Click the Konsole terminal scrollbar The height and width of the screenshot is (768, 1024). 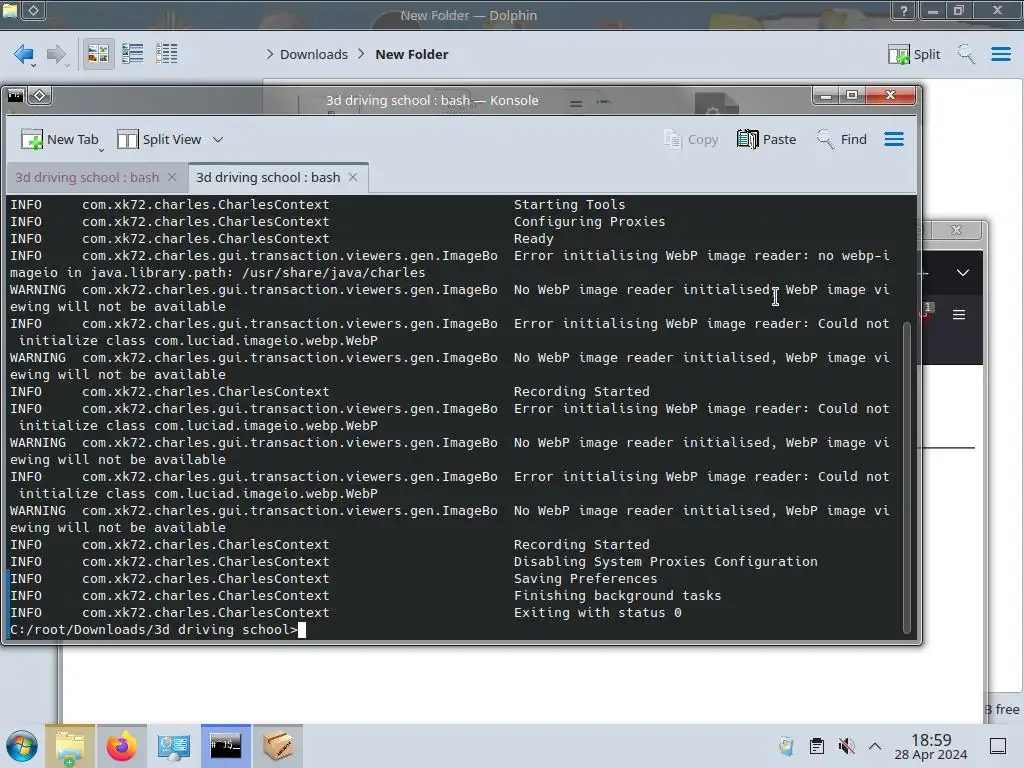(x=906, y=477)
